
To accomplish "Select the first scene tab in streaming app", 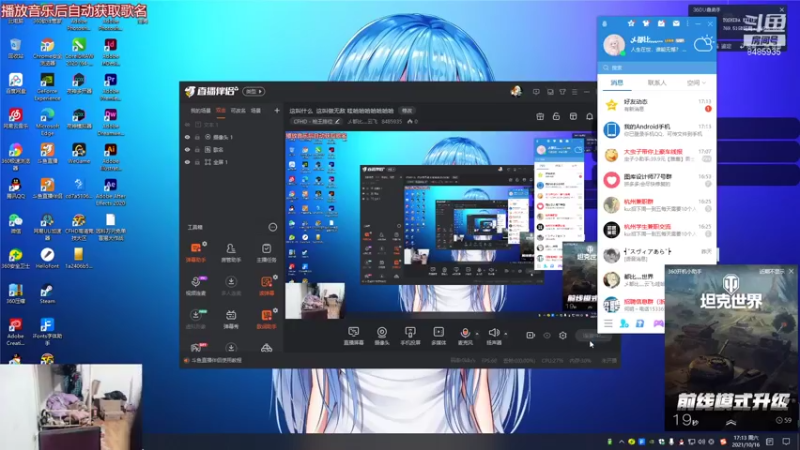I will click(x=201, y=111).
